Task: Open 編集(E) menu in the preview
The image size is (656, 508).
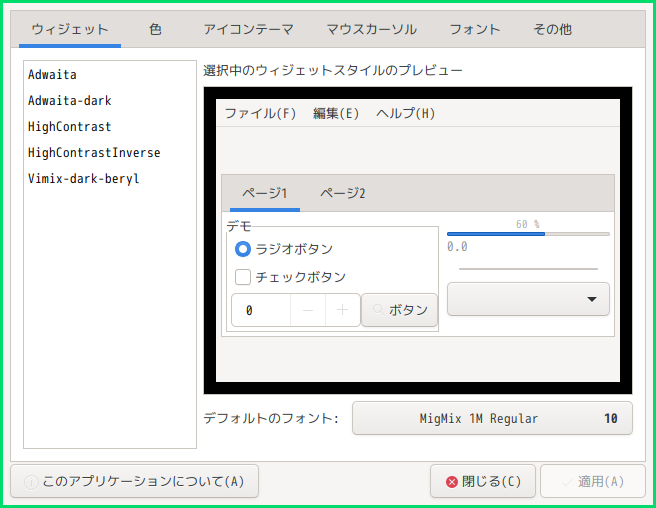Action: pyautogui.click(x=336, y=113)
